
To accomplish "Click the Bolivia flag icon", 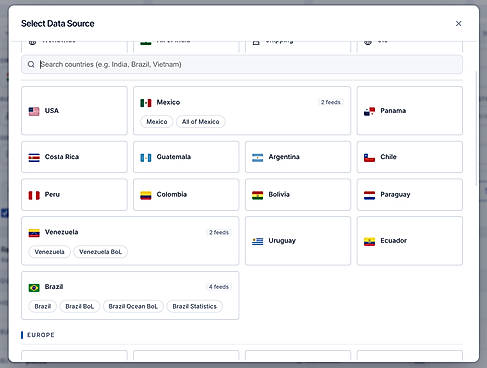I will (258, 195).
